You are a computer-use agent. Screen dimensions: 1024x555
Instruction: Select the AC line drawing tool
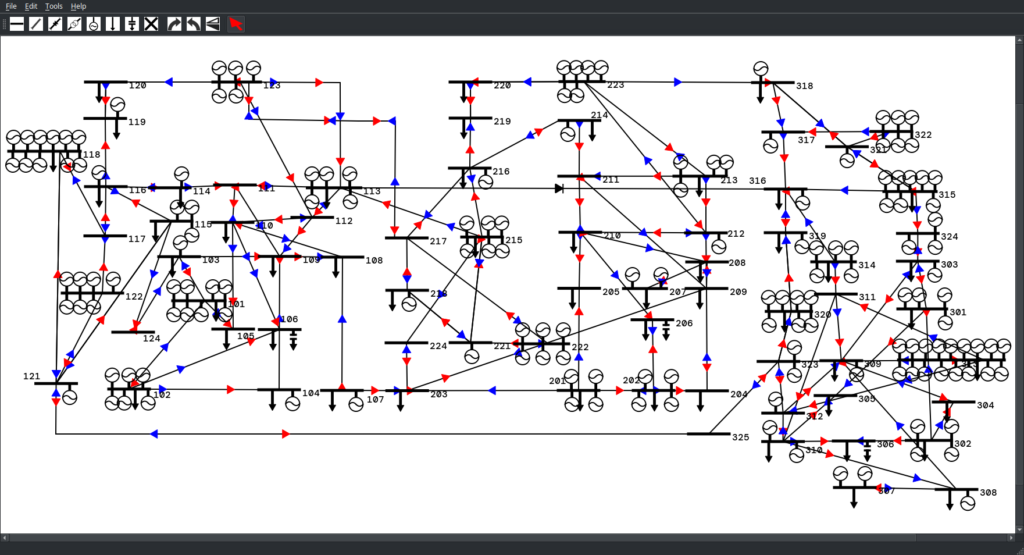pyautogui.click(x=36, y=24)
